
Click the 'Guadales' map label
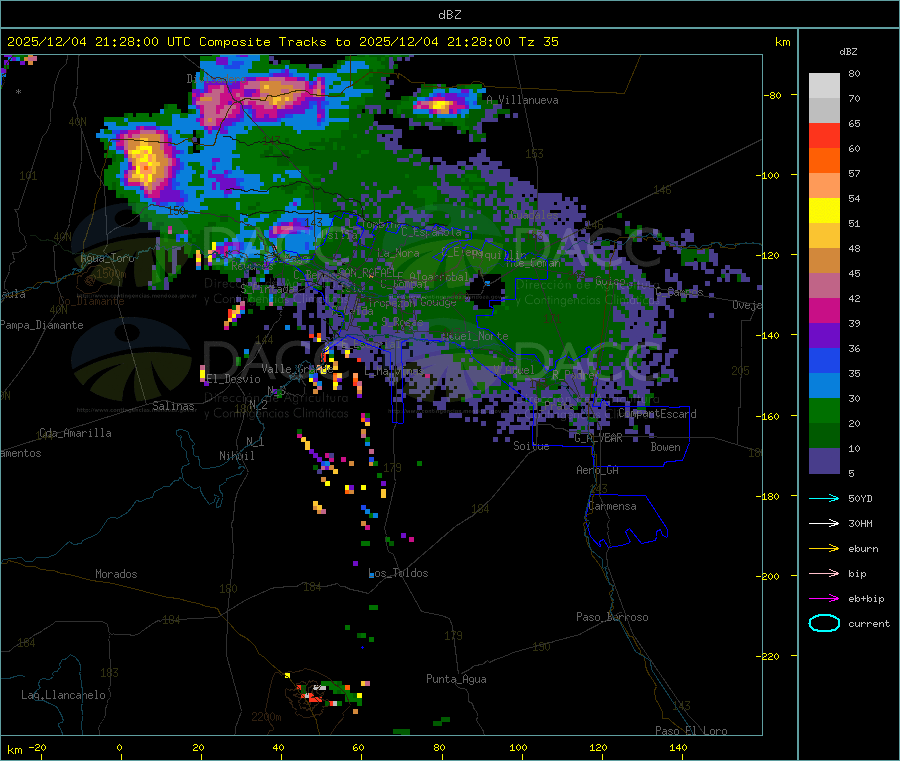click(x=533, y=215)
